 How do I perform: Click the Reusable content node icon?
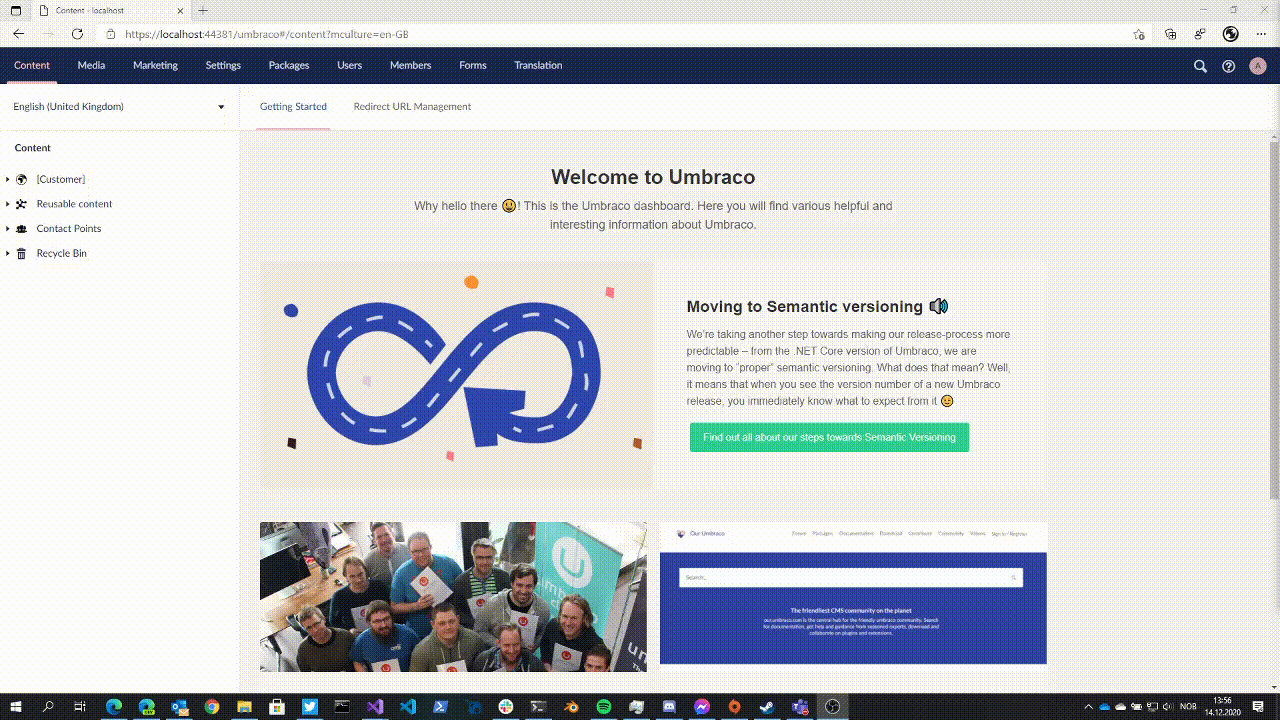[x=22, y=204]
